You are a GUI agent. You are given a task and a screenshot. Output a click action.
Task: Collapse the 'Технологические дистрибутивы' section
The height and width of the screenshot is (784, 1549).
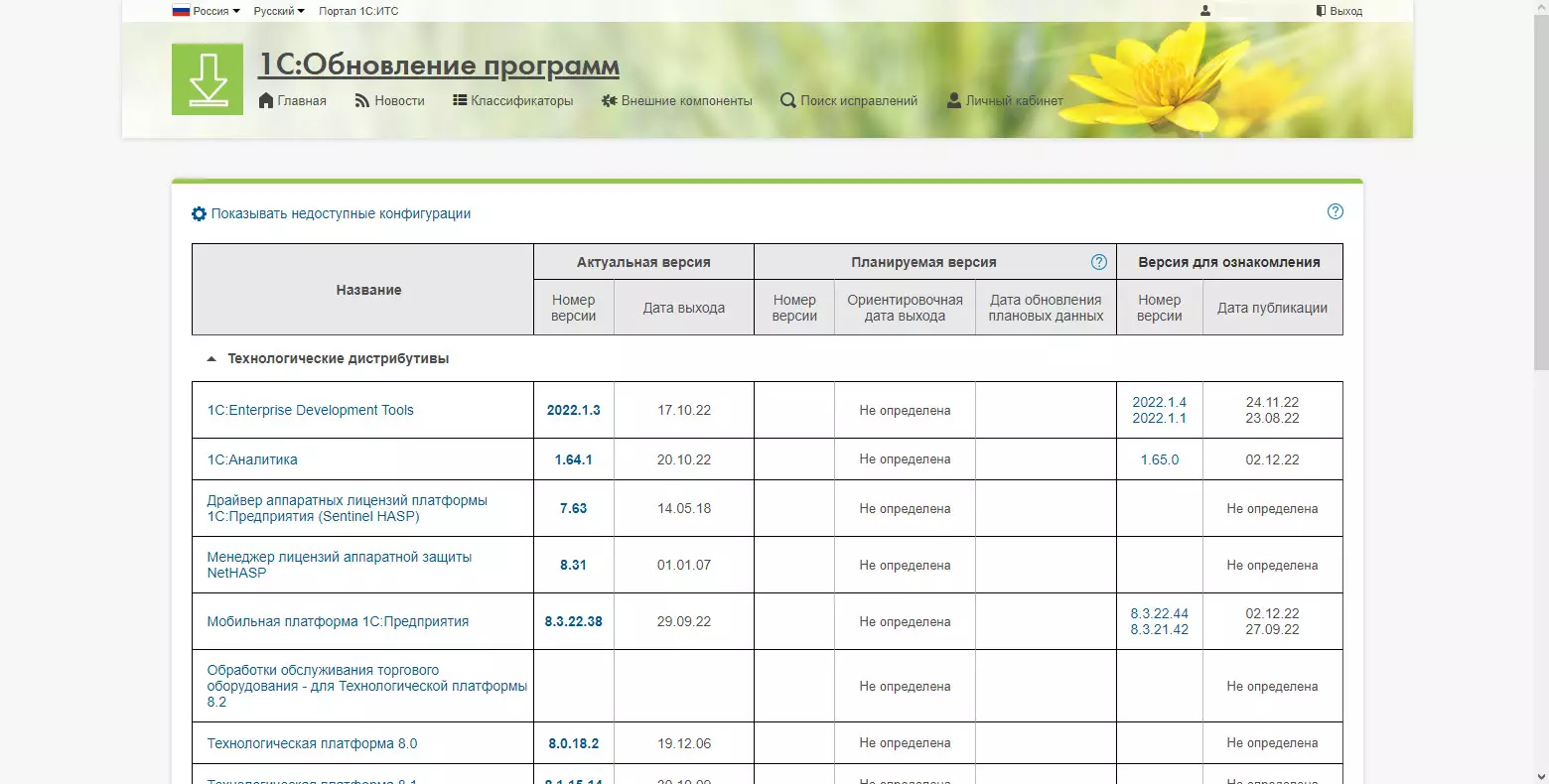(211, 359)
